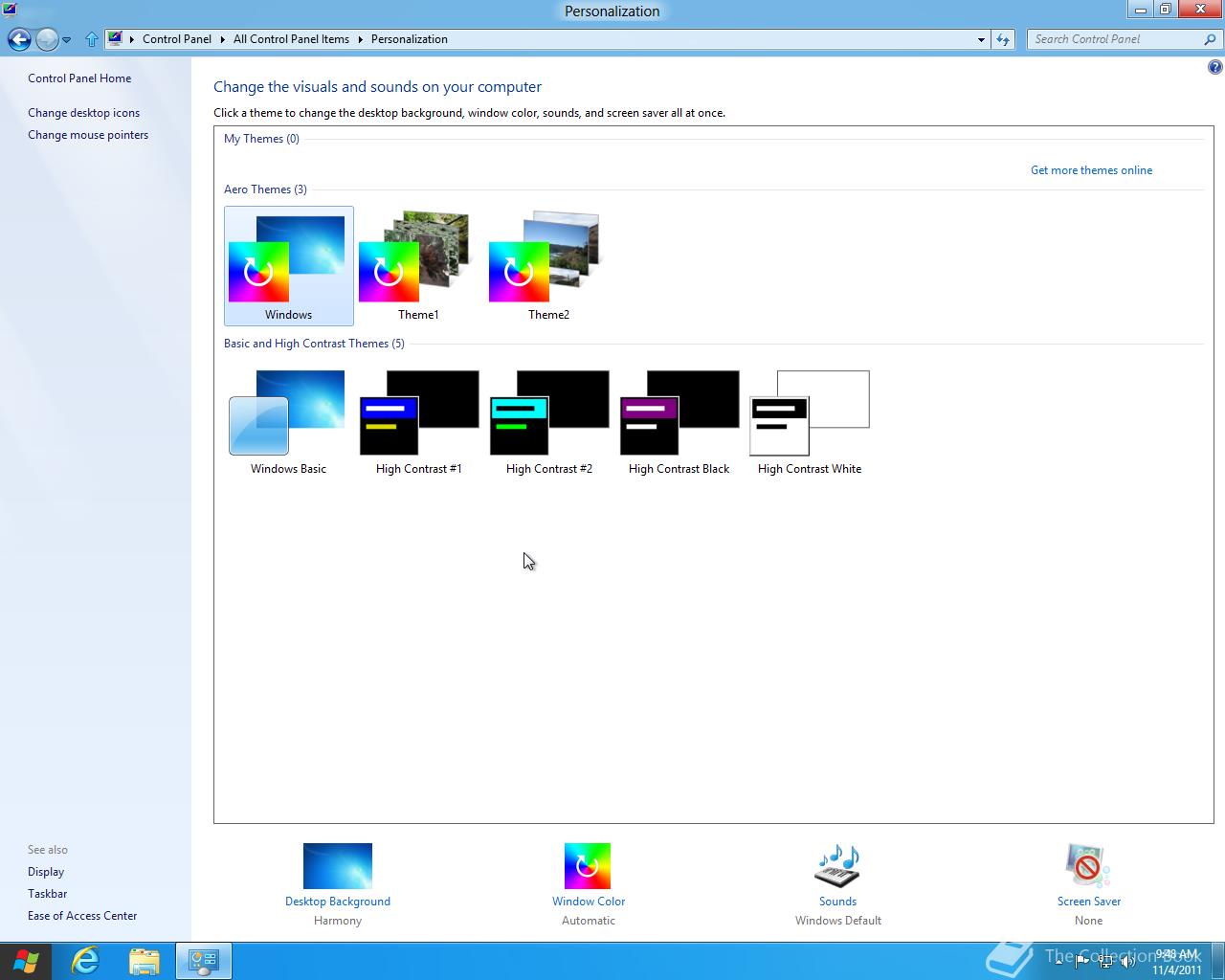
Task: Expand the root breadcrumb arrow
Action: pyautogui.click(x=132, y=39)
